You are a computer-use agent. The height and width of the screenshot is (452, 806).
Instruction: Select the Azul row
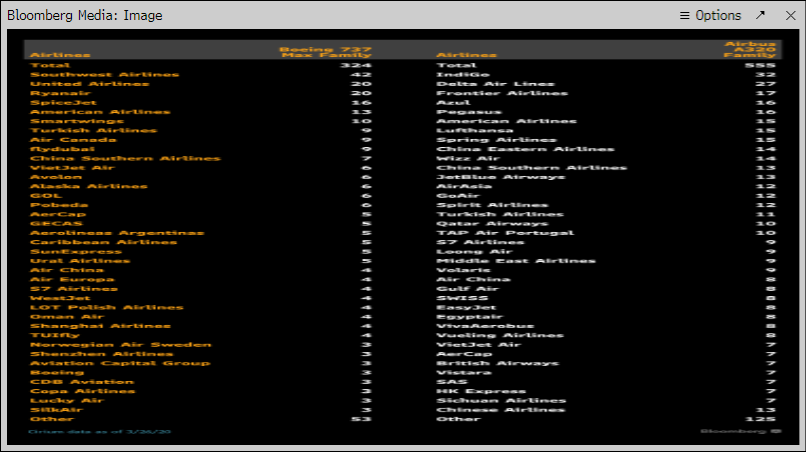tap(606, 102)
